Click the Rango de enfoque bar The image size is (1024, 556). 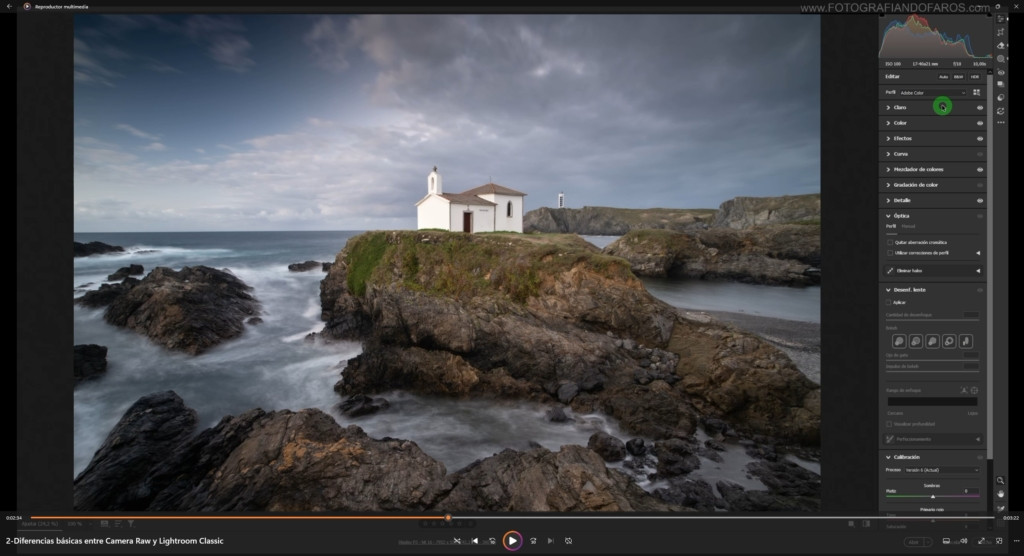[933, 402]
